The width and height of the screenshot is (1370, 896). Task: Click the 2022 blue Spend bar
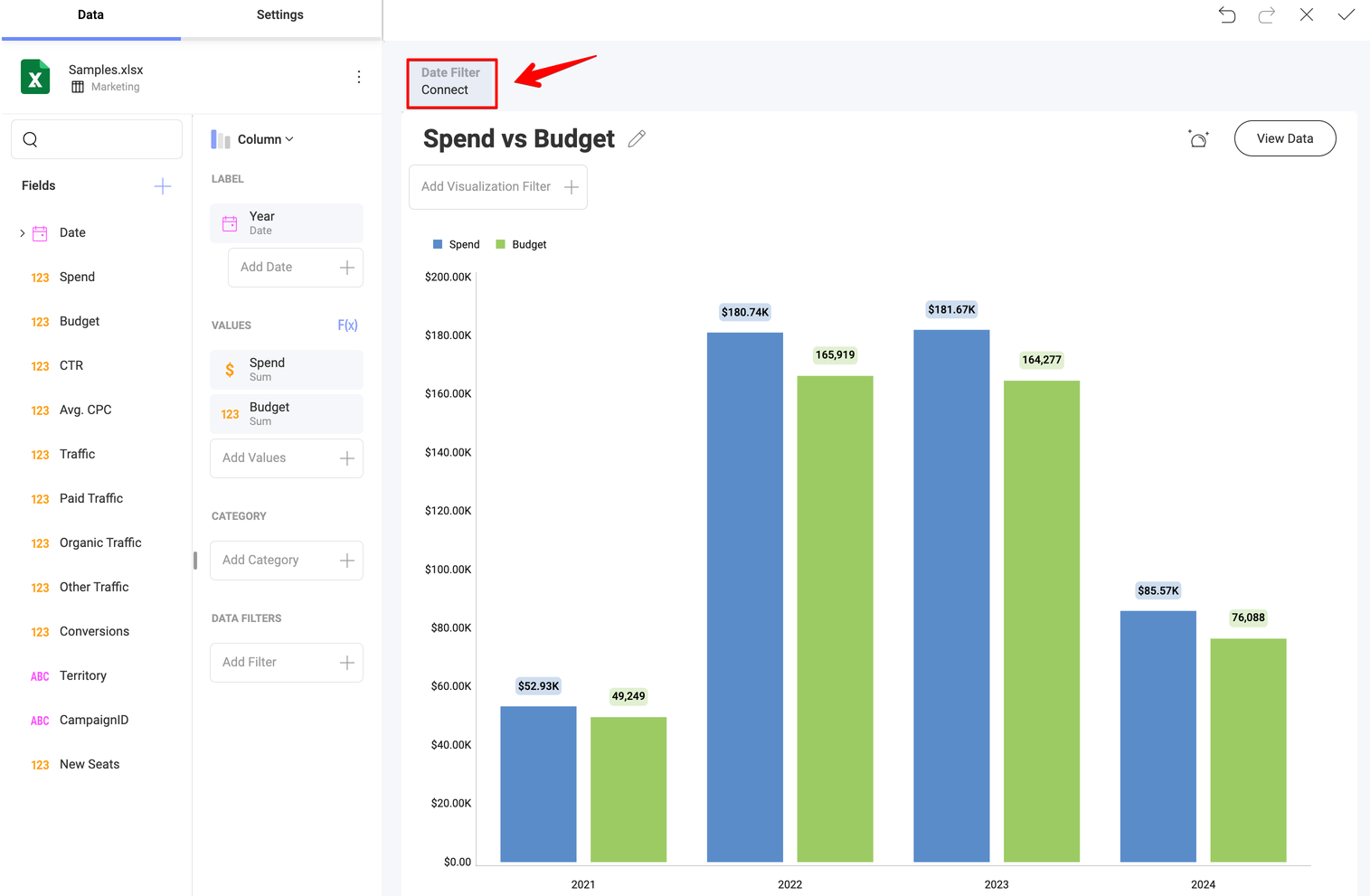pos(745,597)
